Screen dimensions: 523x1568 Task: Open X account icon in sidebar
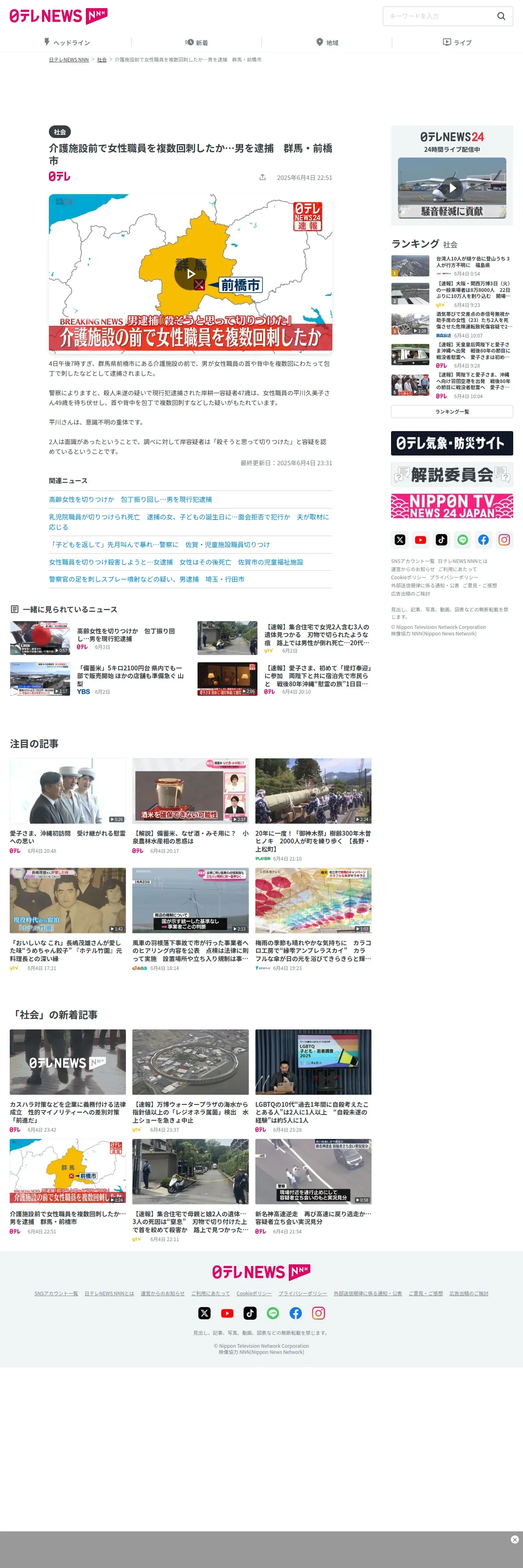[x=400, y=540]
